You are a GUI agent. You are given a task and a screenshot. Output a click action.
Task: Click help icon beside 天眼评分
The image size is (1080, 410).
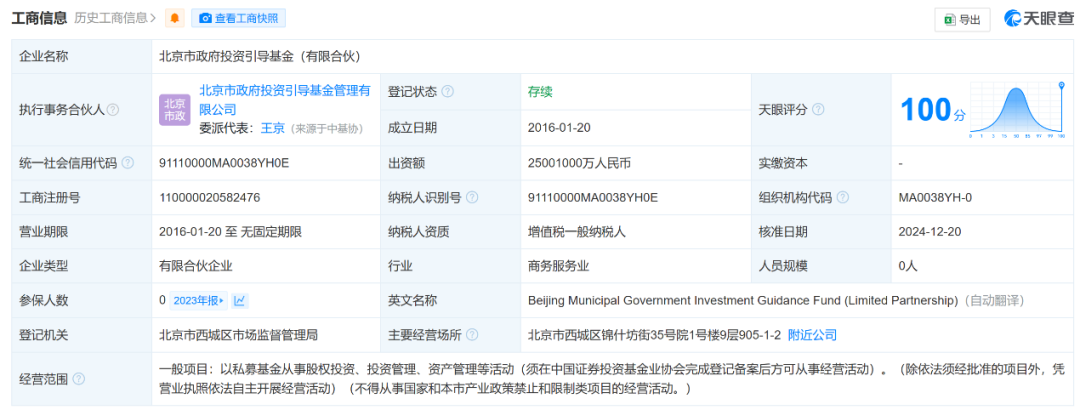click(x=818, y=109)
